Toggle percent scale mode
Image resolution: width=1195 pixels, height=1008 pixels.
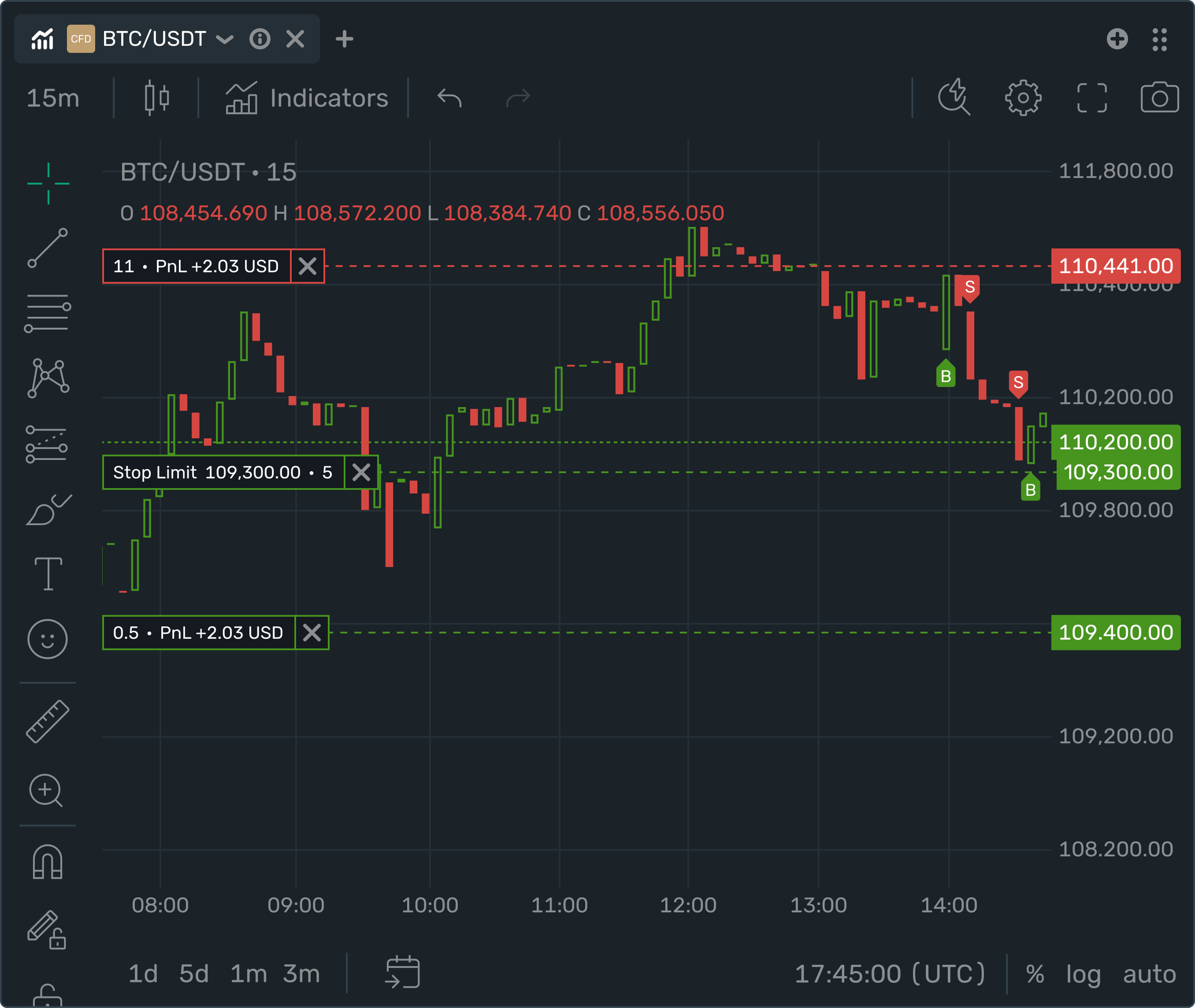(x=1035, y=974)
